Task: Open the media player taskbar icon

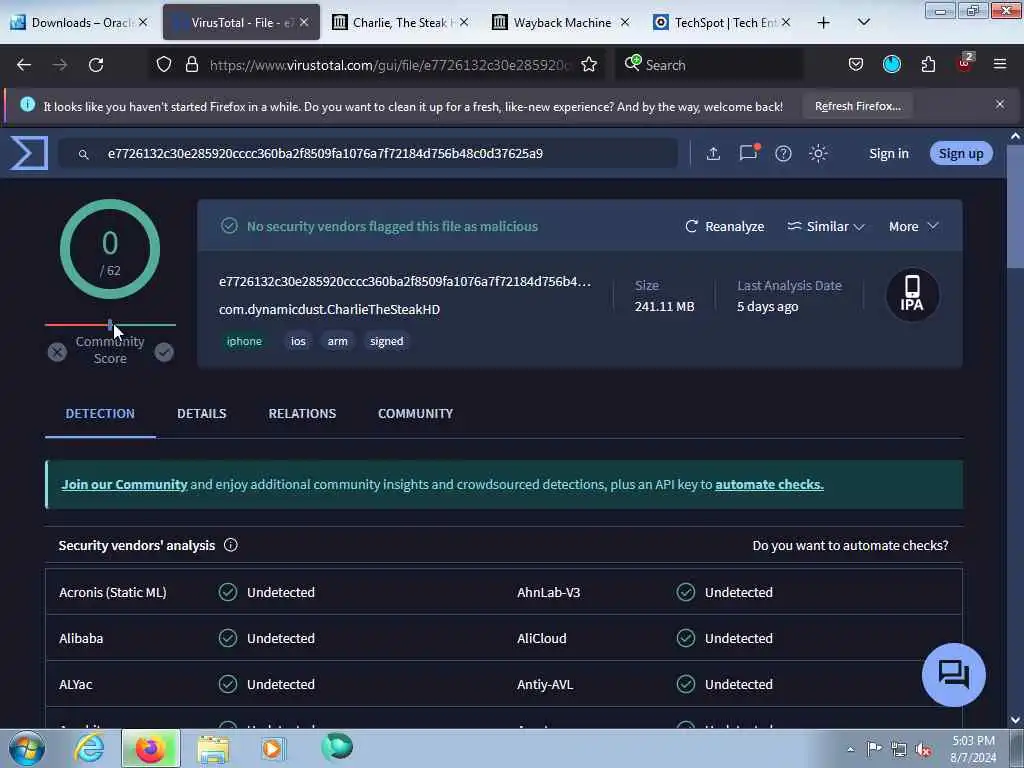Action: [x=272, y=748]
